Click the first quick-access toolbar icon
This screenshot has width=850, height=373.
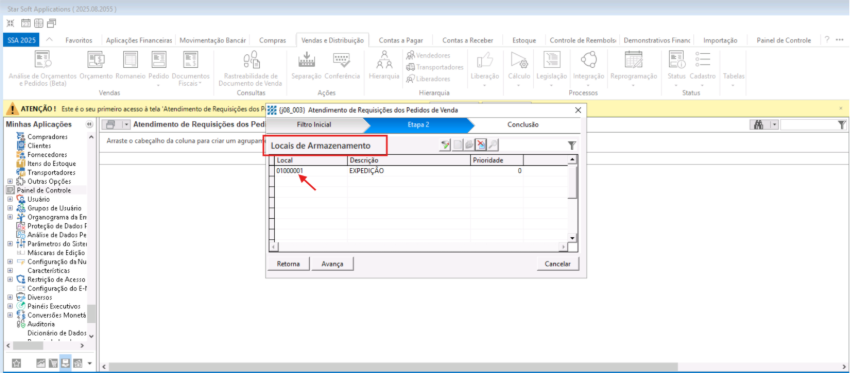click(10, 23)
